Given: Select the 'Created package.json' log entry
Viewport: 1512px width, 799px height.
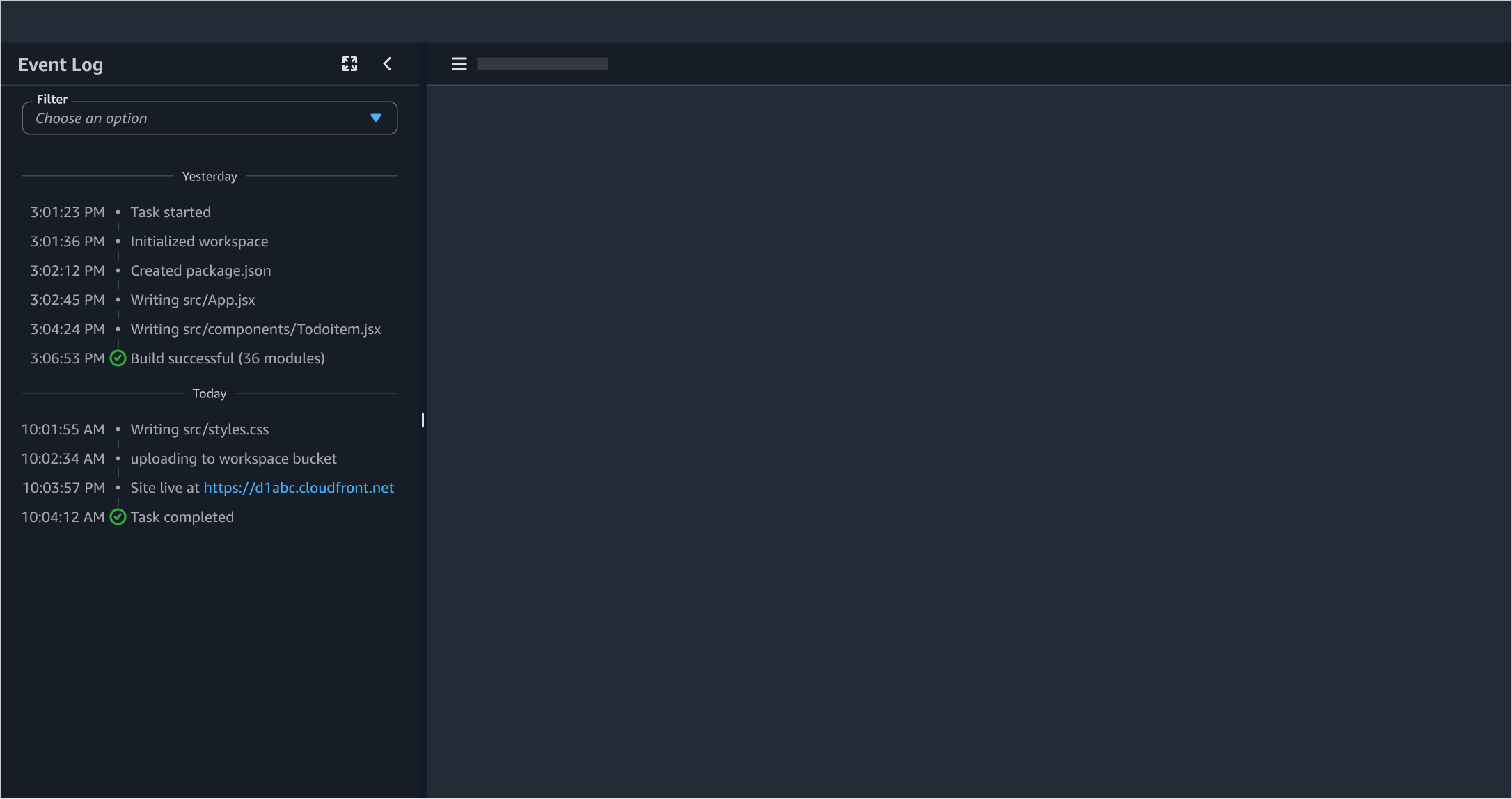Looking at the screenshot, I should click(x=200, y=271).
